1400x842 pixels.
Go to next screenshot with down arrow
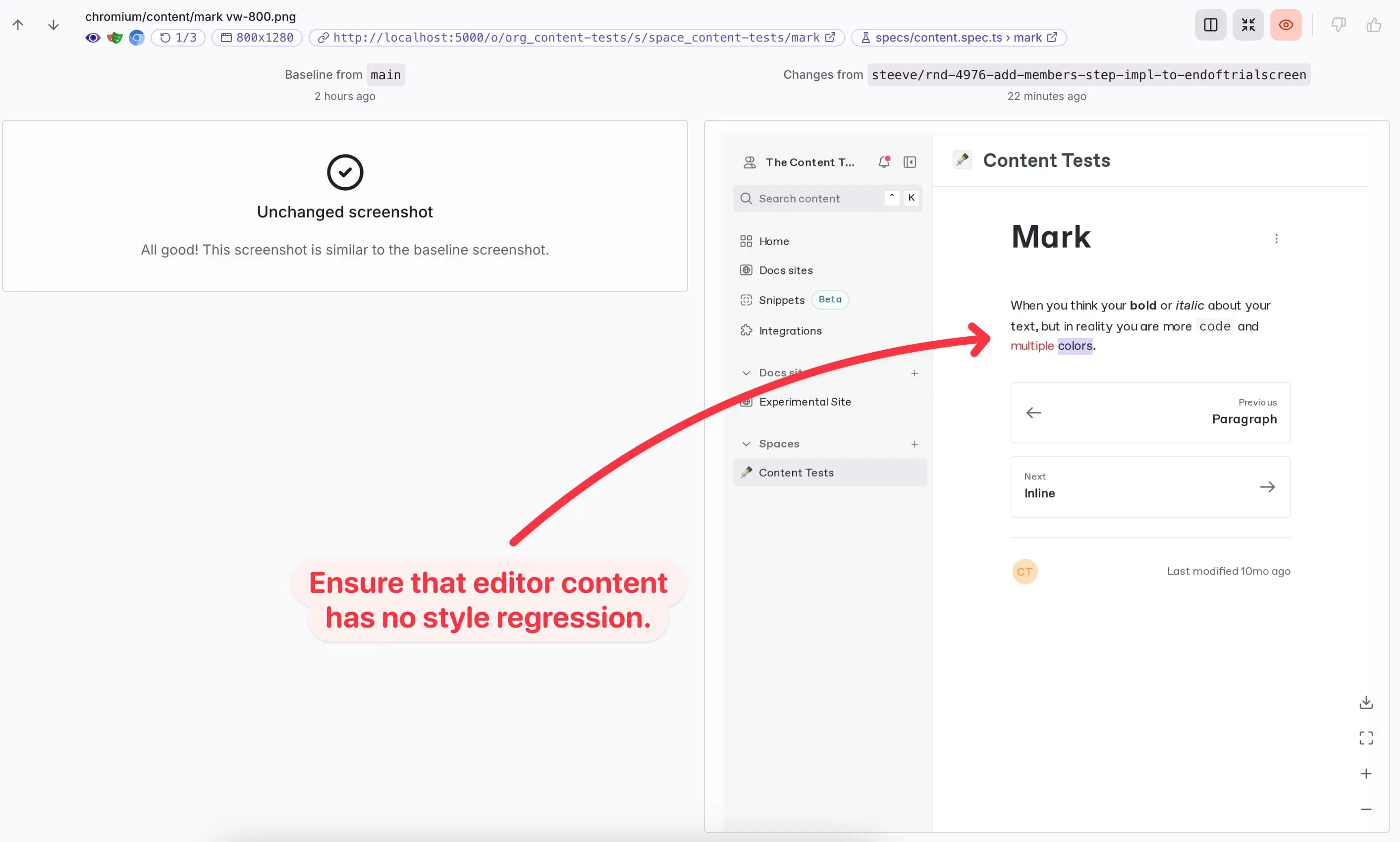pyautogui.click(x=54, y=24)
